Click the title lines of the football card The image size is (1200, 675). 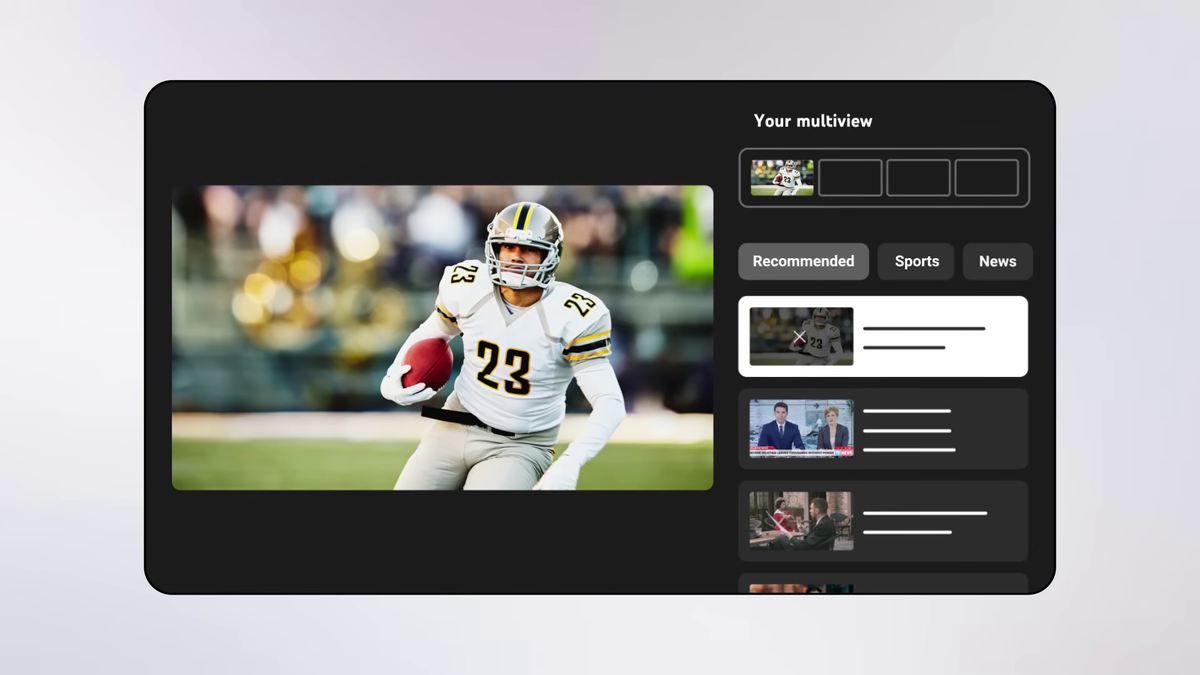[923, 337]
